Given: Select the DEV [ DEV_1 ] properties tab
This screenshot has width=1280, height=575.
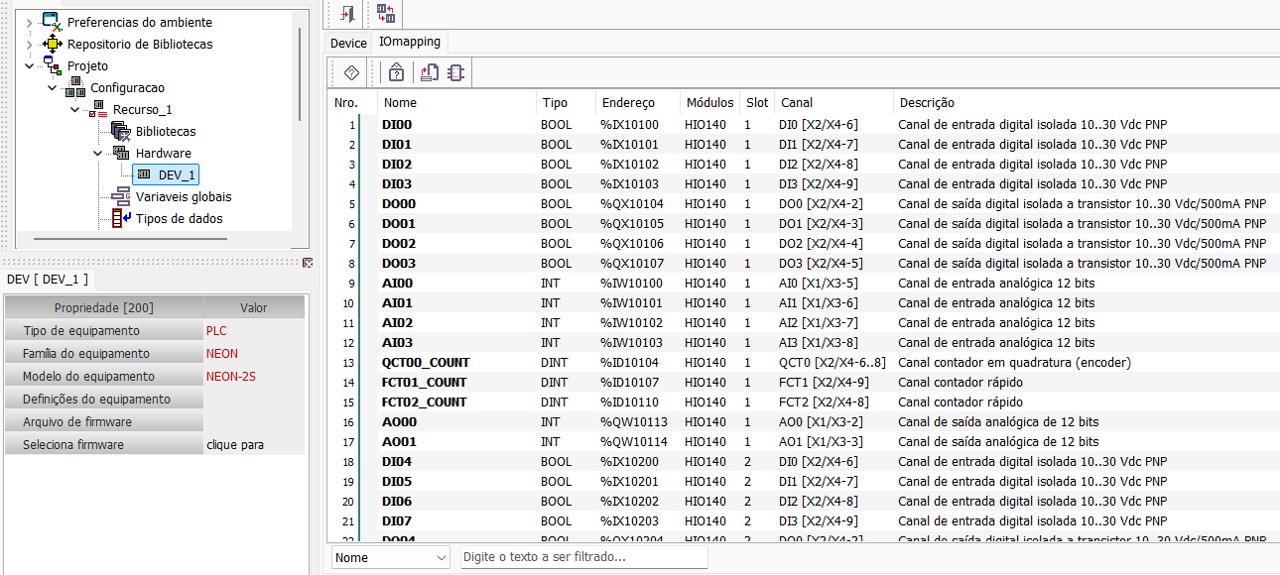Looking at the screenshot, I should click(x=47, y=279).
